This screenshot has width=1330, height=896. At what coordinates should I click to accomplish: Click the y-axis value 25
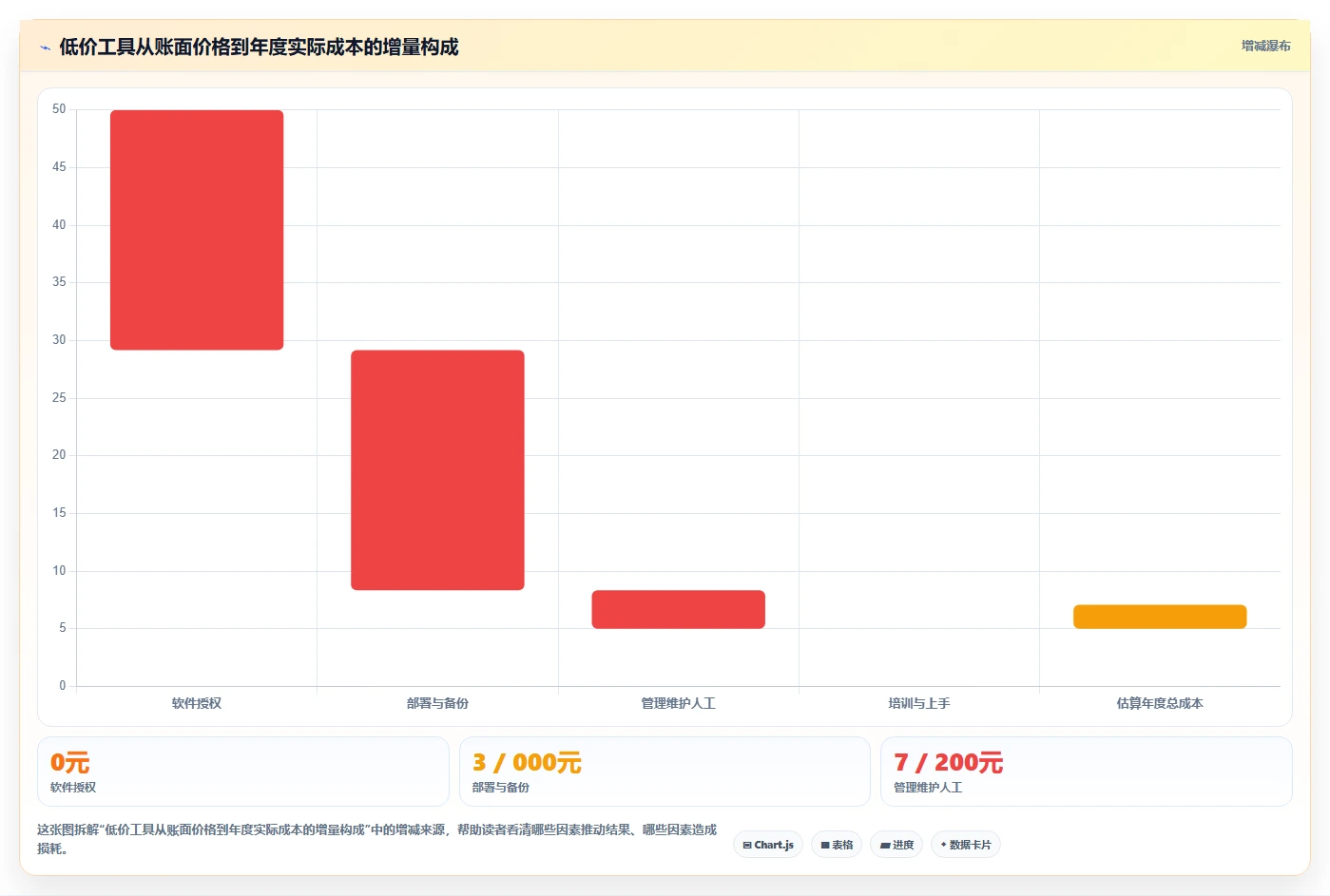pos(59,397)
